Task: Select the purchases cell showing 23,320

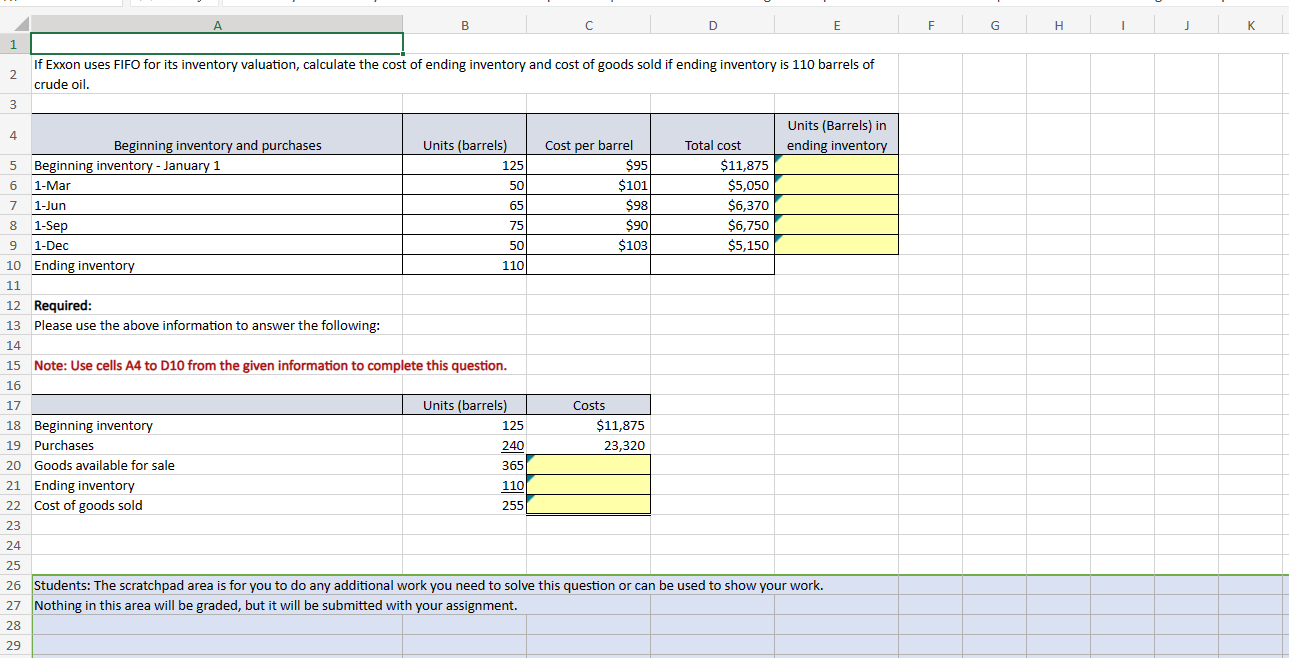Action: pyautogui.click(x=588, y=445)
